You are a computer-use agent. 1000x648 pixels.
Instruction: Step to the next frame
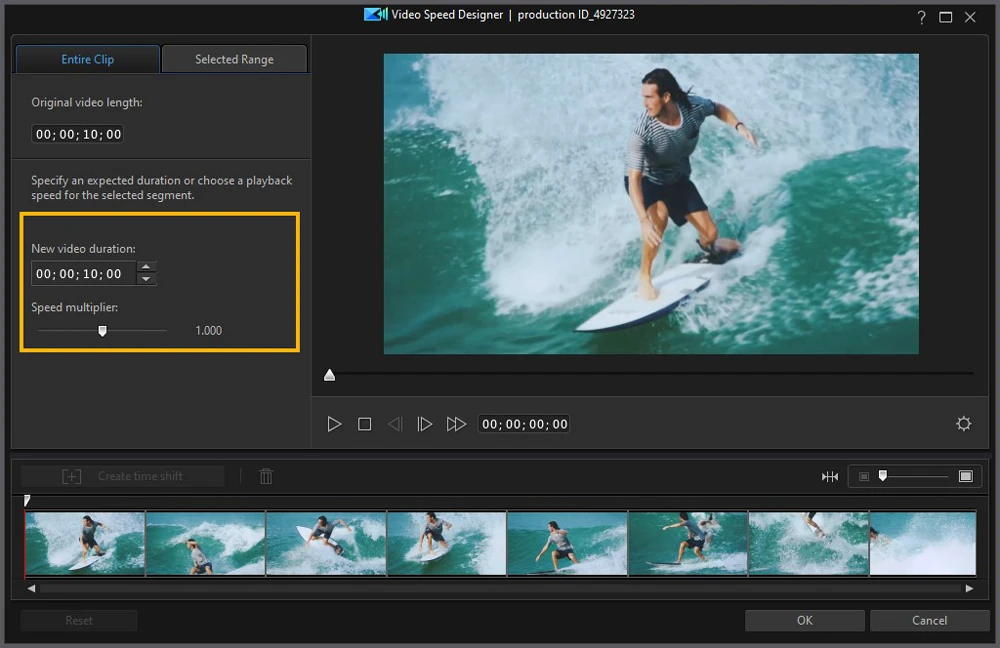[425, 424]
